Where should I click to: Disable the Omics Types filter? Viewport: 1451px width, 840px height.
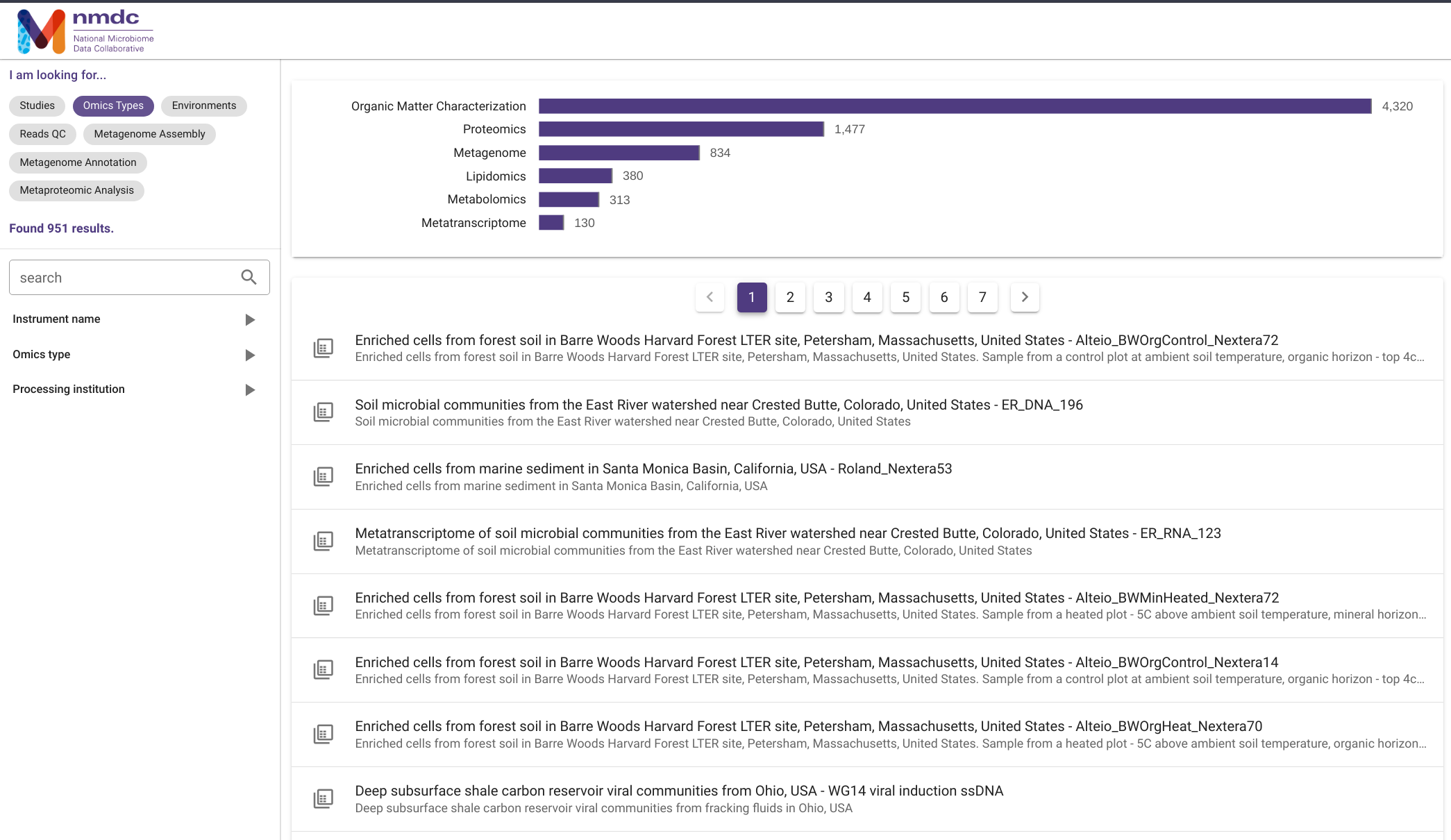click(x=113, y=106)
